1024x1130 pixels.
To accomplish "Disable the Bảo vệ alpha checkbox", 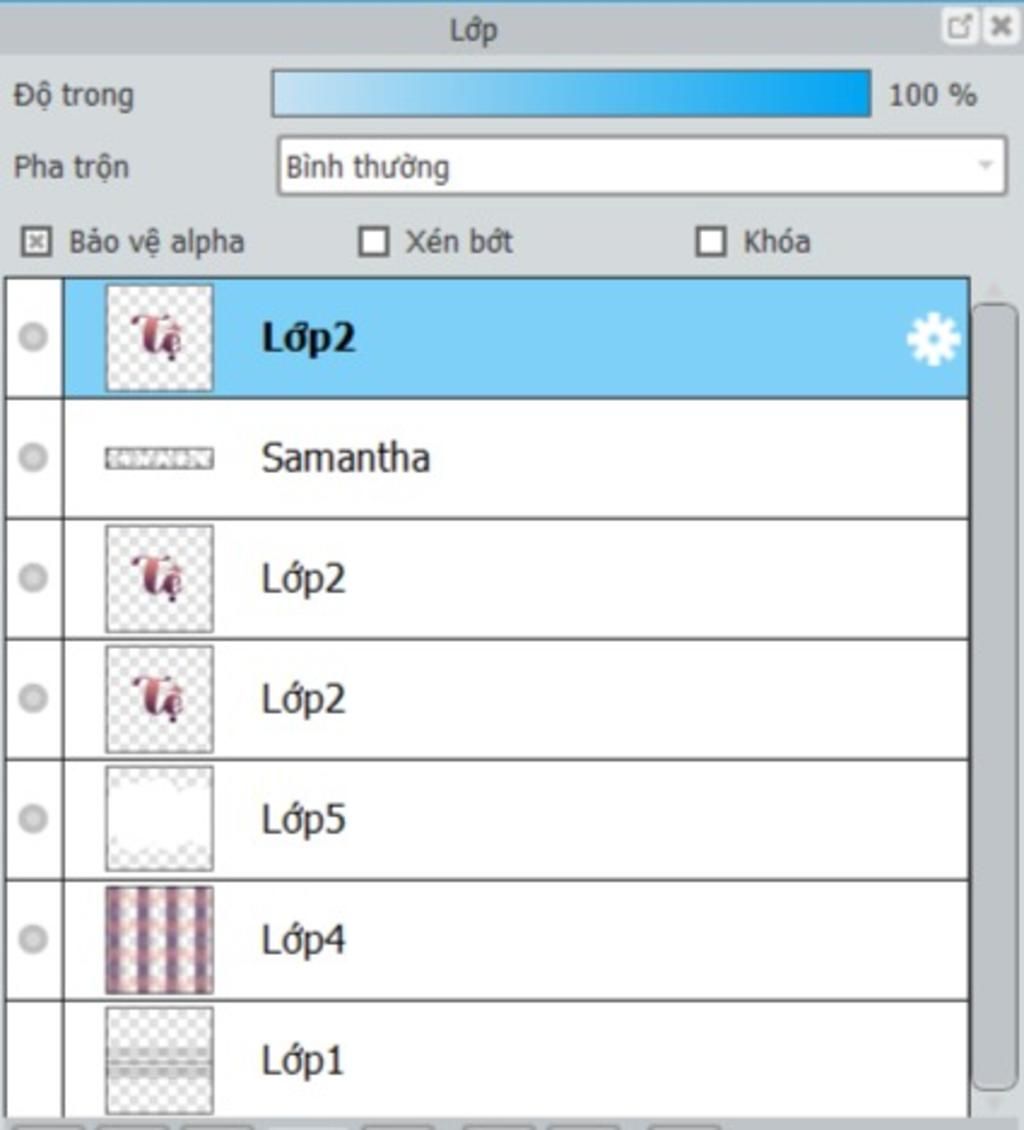I will pyautogui.click(x=36, y=241).
